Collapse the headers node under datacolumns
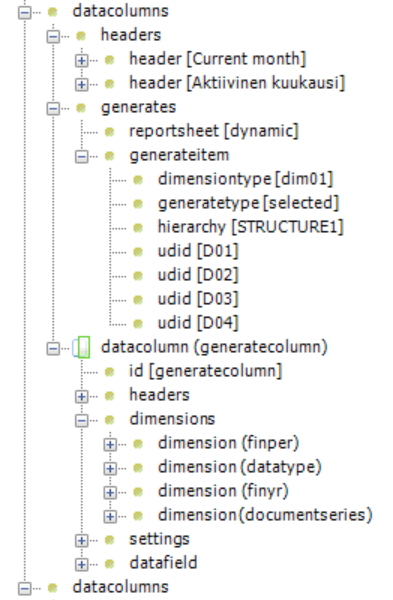This screenshot has width=393, height=600. point(53,37)
